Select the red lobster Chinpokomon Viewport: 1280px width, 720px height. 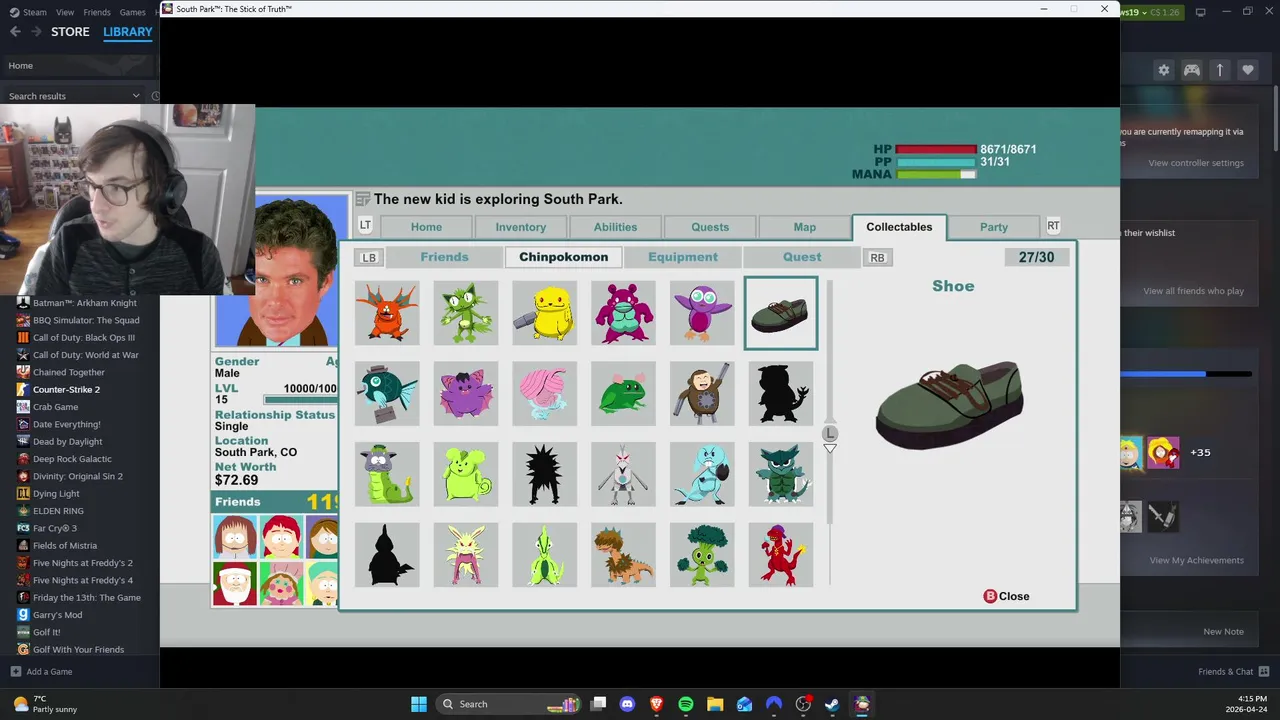(781, 554)
